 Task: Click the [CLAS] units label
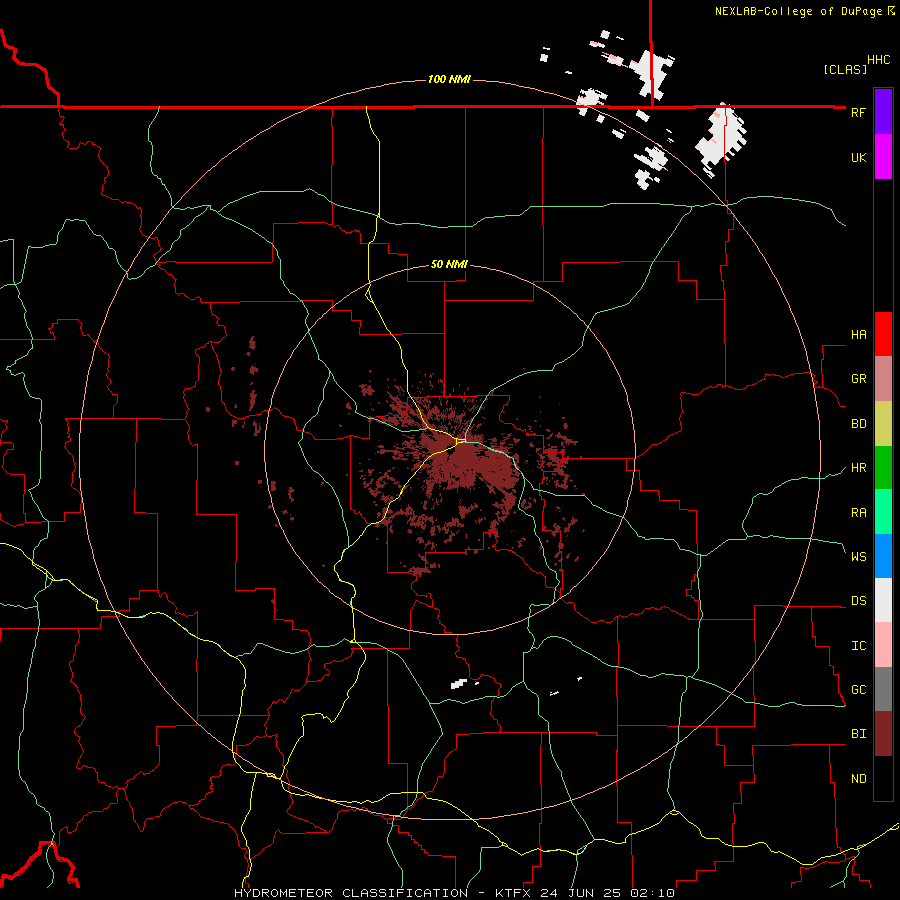(x=844, y=69)
